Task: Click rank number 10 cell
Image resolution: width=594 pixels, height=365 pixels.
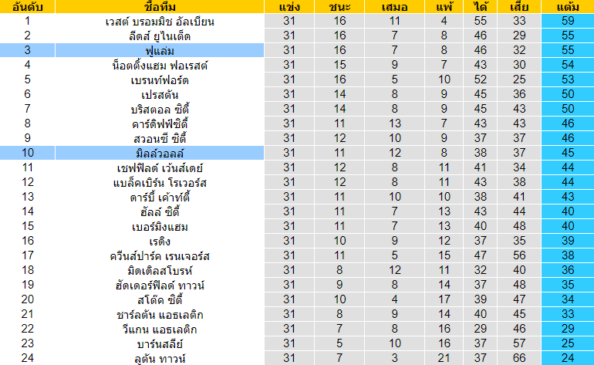Action: click(27, 153)
